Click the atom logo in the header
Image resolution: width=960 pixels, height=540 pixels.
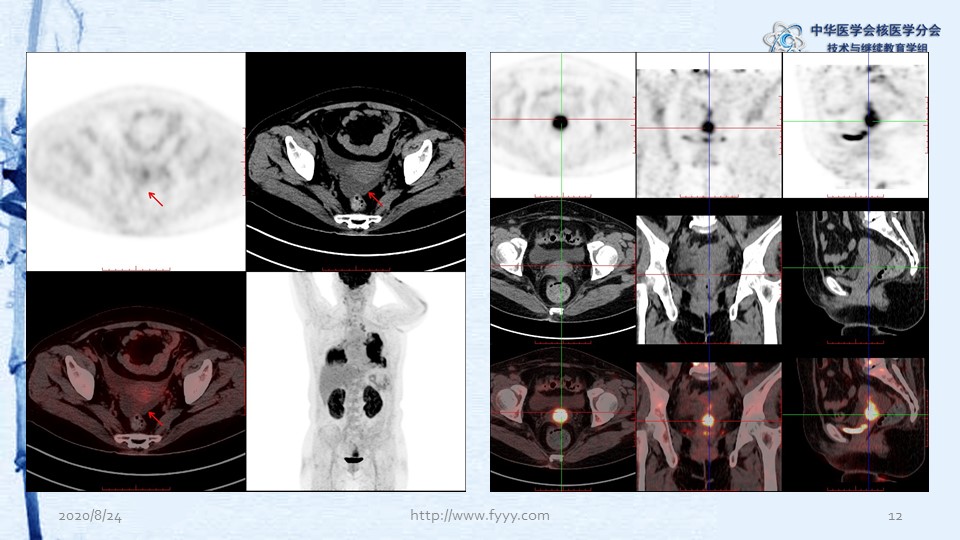coord(783,38)
